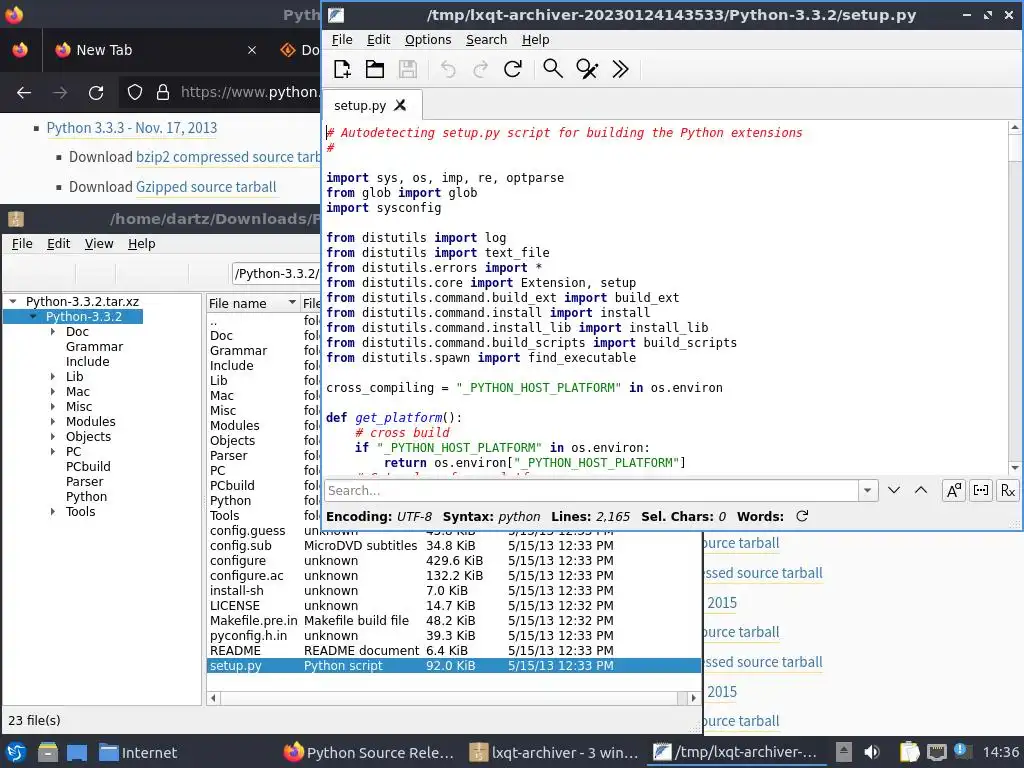Expand the Tools folder in the tree
This screenshot has height=768, width=1024.
point(53,512)
